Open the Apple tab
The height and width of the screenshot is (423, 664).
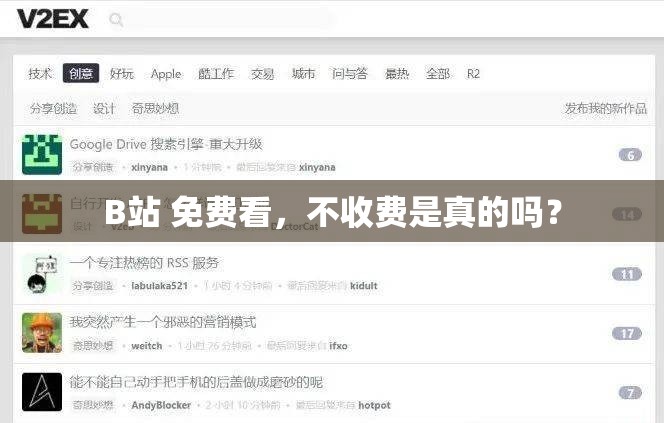coord(166,74)
